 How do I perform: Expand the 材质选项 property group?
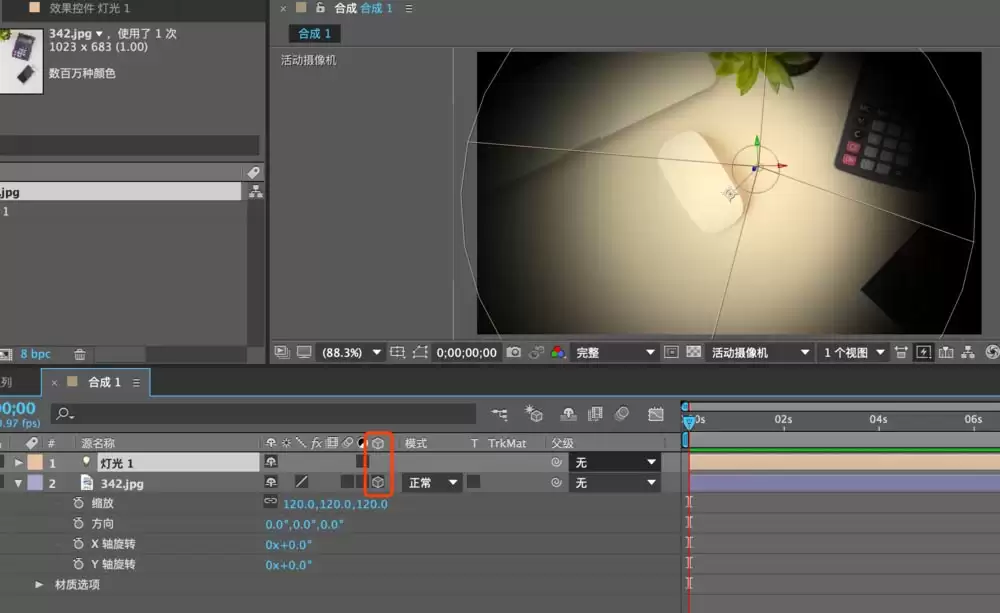coord(39,584)
